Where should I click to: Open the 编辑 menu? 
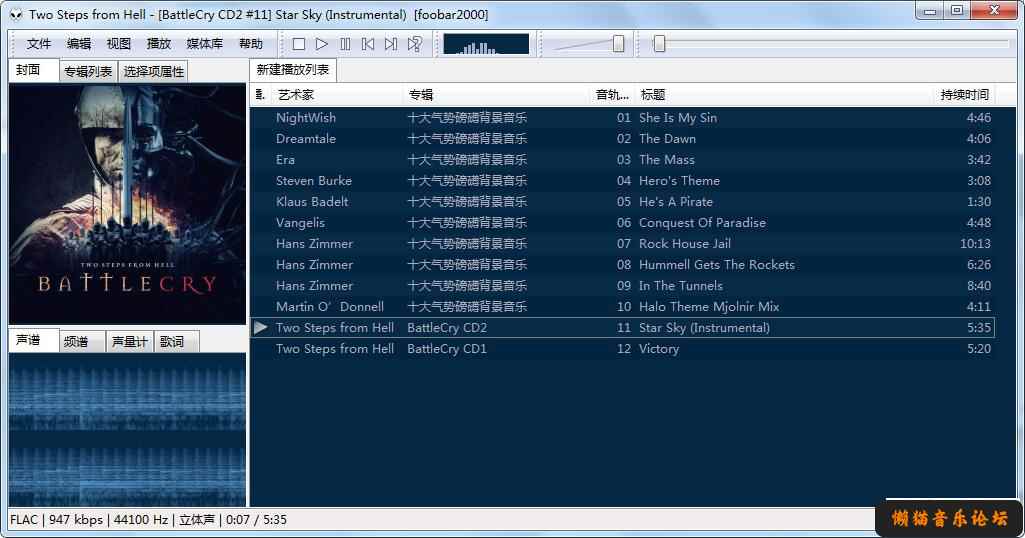[x=79, y=44]
